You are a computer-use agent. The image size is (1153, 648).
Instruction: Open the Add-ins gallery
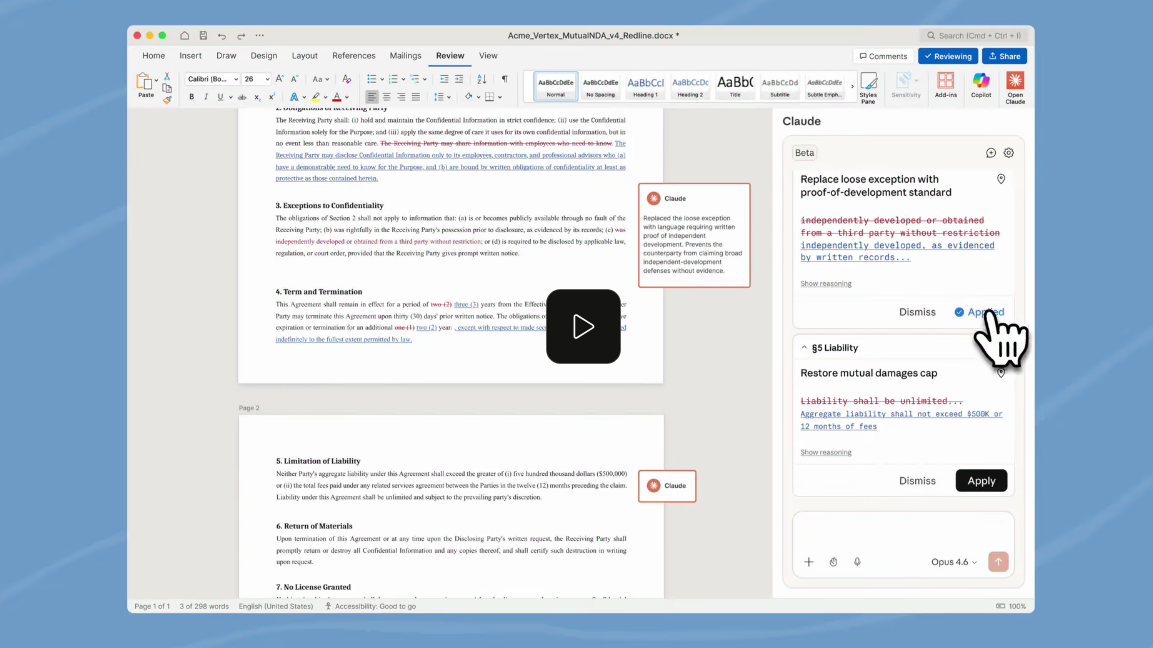click(946, 85)
